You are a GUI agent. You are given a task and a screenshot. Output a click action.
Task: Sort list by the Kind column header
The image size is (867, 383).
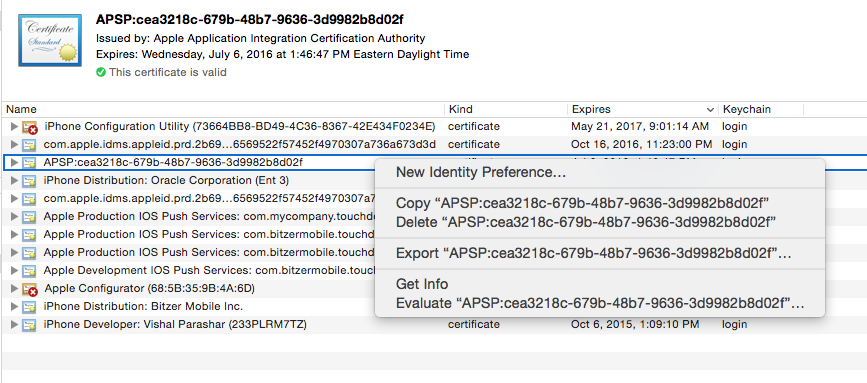506,109
